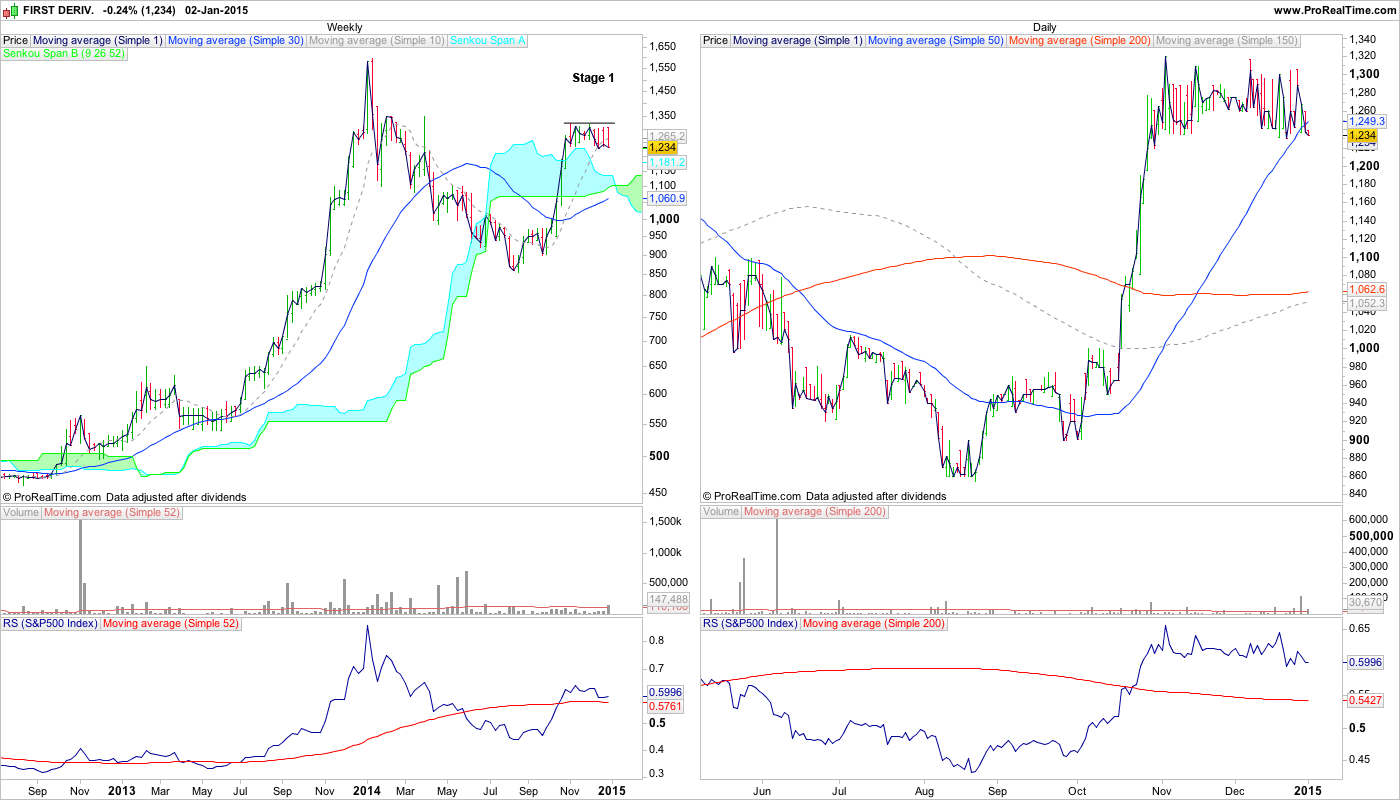Click the 0.5996 value tag on Daily RS panel
Screen dimensions: 1400x800
(x=1366, y=662)
